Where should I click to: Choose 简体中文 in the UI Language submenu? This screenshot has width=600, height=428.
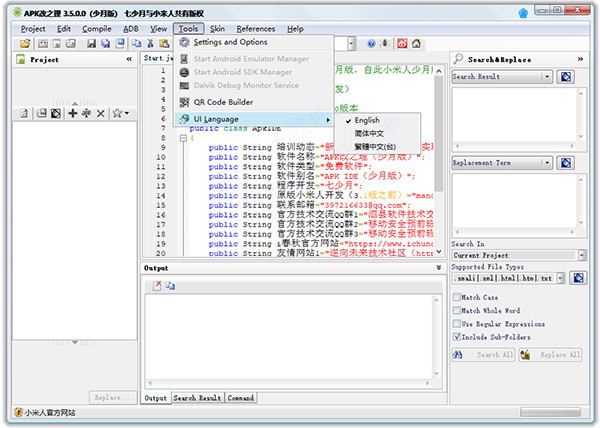370,133
